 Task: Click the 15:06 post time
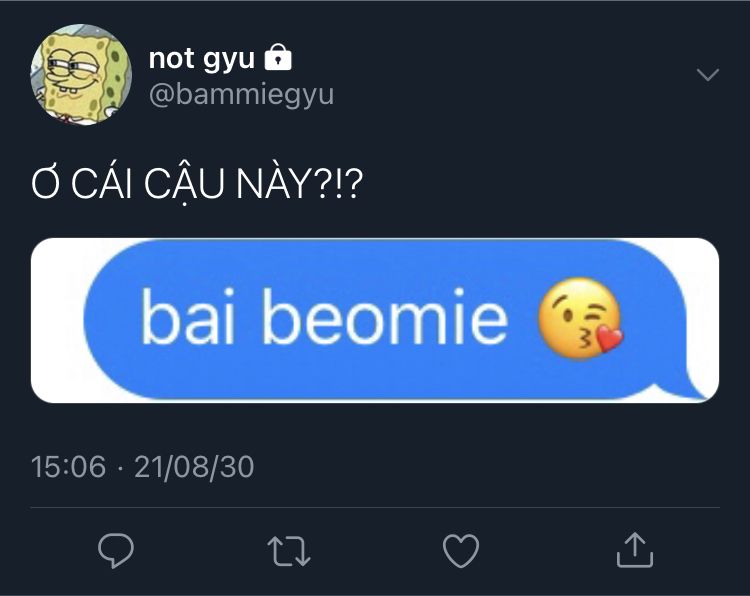(x=68, y=466)
